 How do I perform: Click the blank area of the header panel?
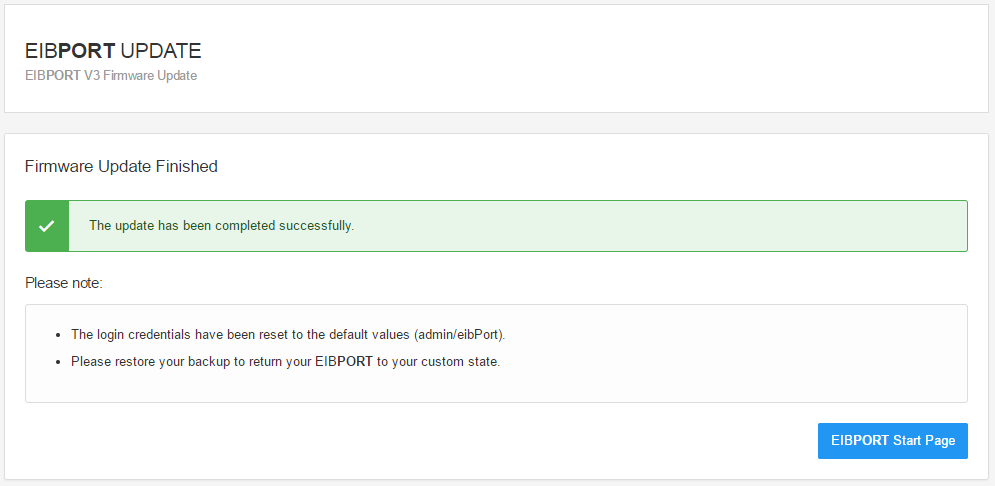[x=600, y=60]
